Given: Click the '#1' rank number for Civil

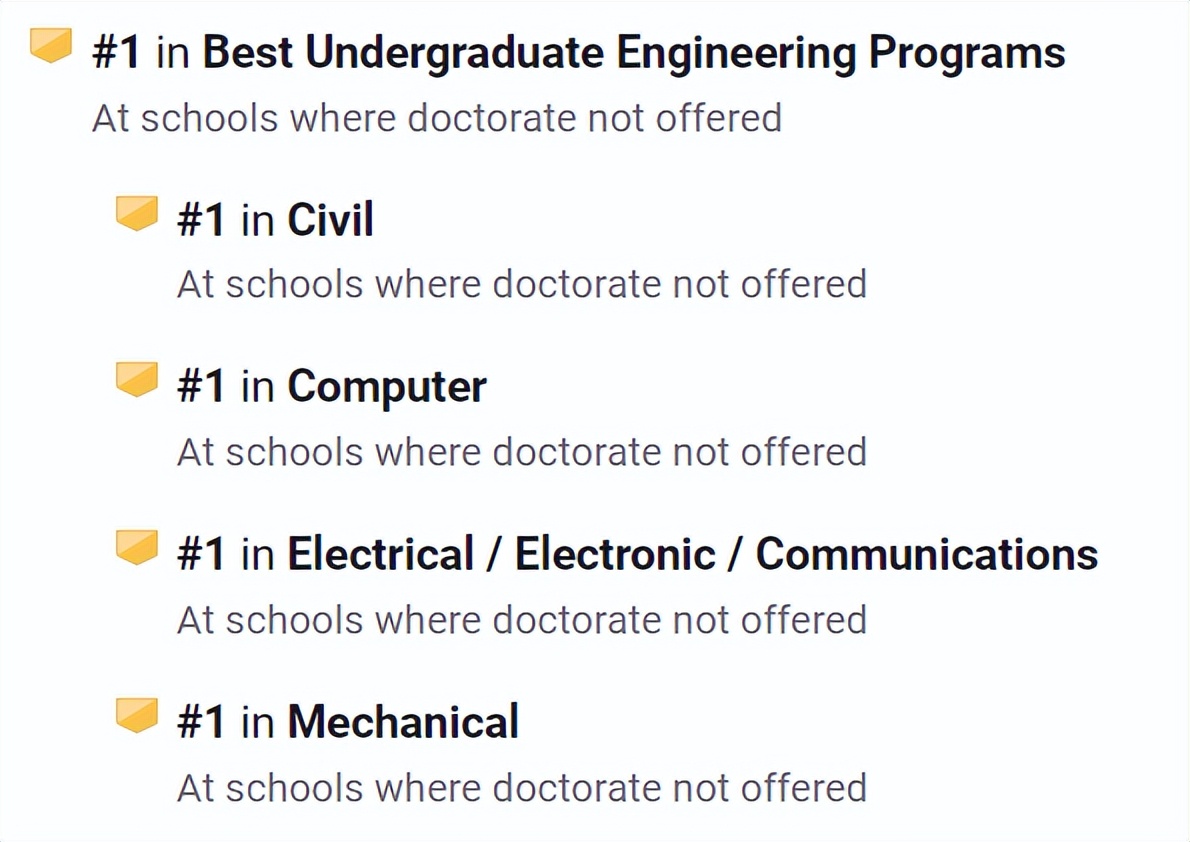Looking at the screenshot, I should pyautogui.click(x=201, y=220).
